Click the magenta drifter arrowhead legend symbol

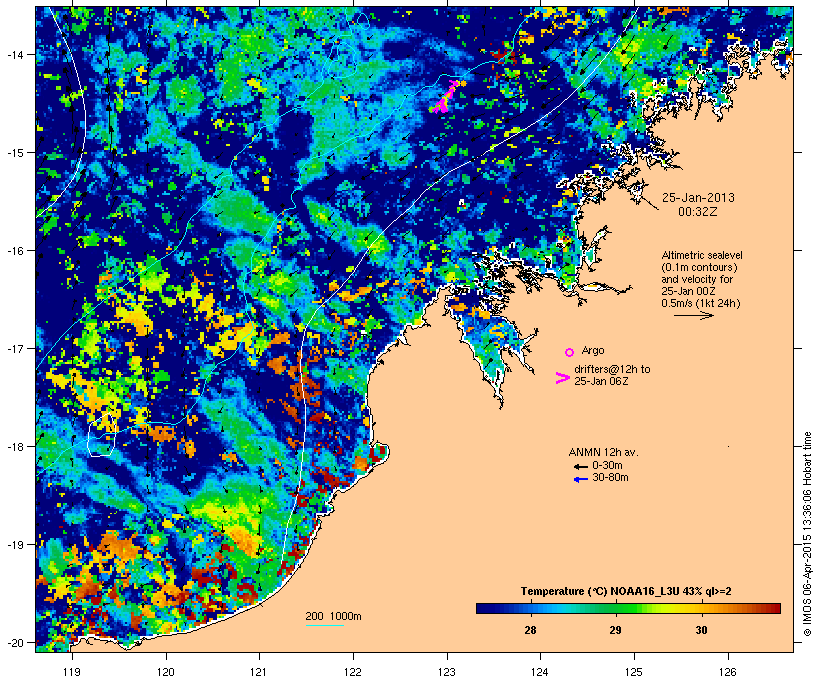tap(562, 378)
